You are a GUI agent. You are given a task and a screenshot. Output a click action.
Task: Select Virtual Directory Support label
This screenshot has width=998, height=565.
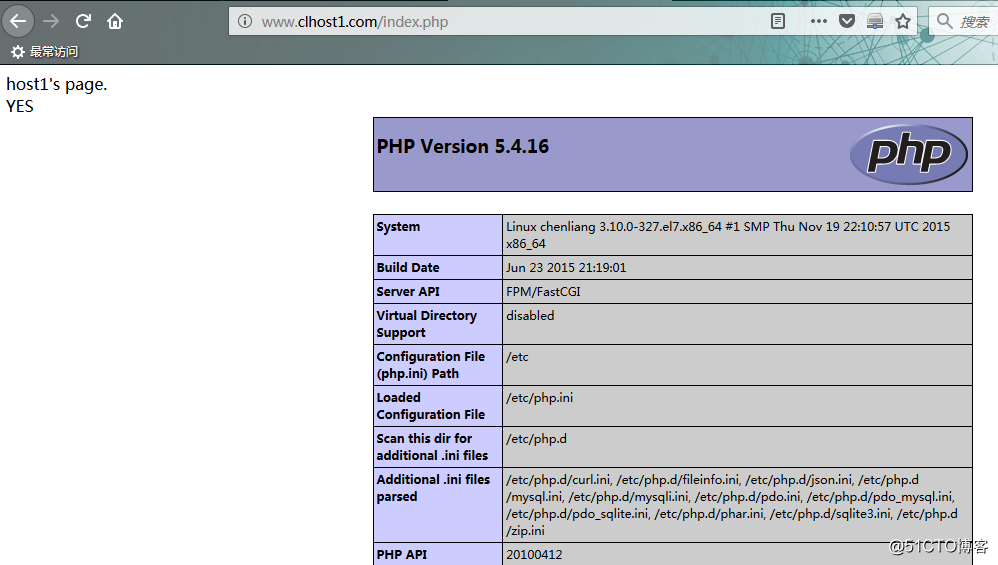[426, 324]
